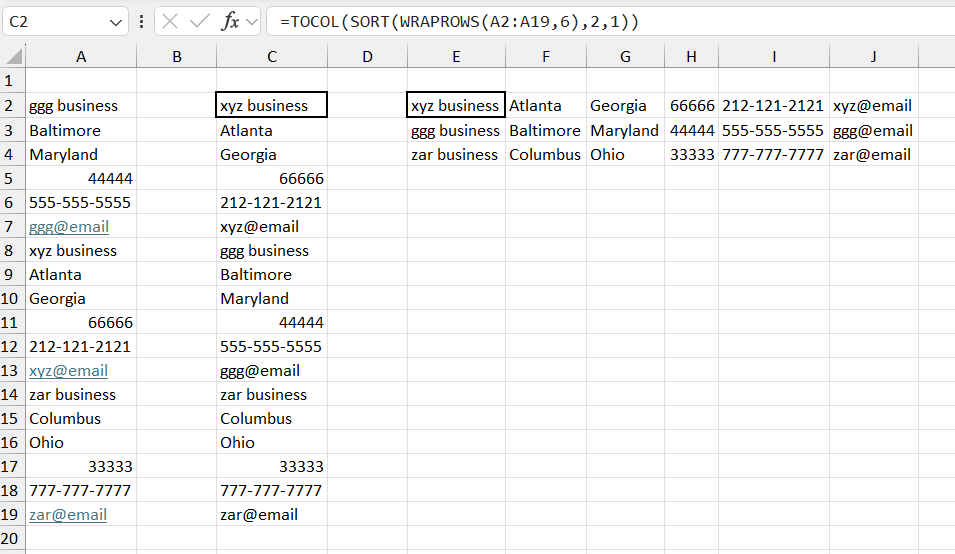Select column A header

click(81, 57)
